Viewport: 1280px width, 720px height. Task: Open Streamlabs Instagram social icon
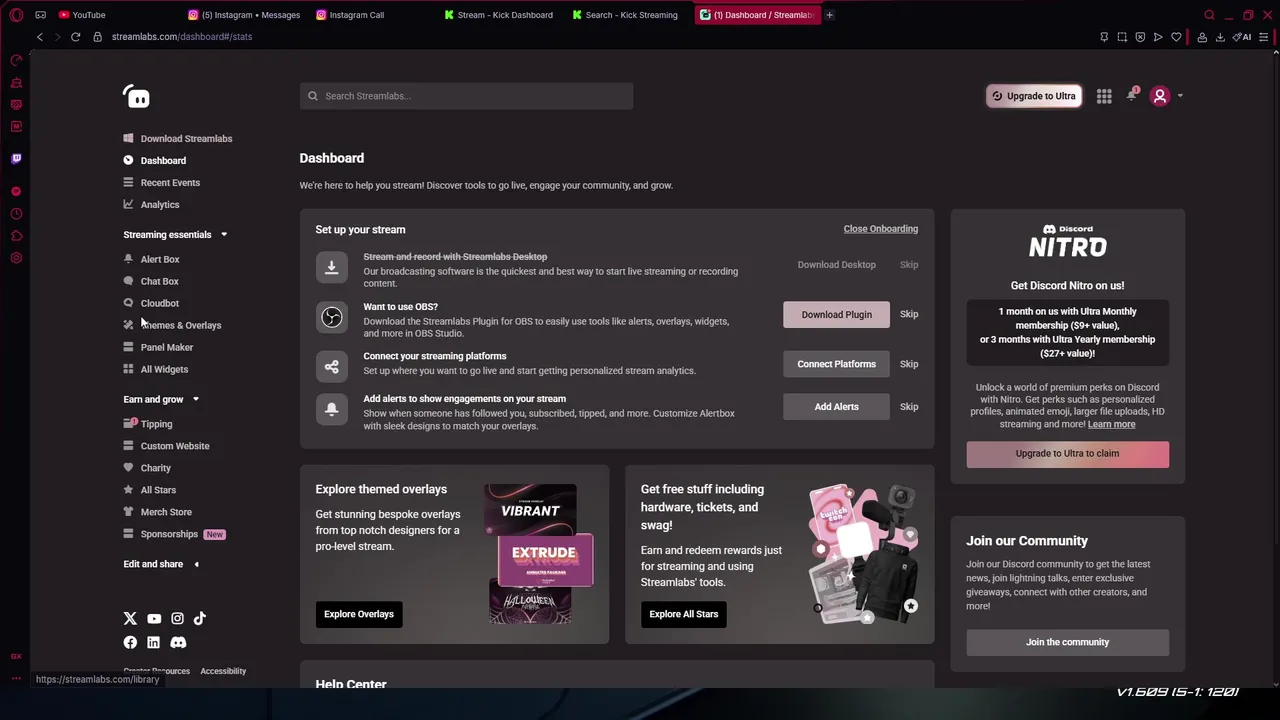click(177, 619)
